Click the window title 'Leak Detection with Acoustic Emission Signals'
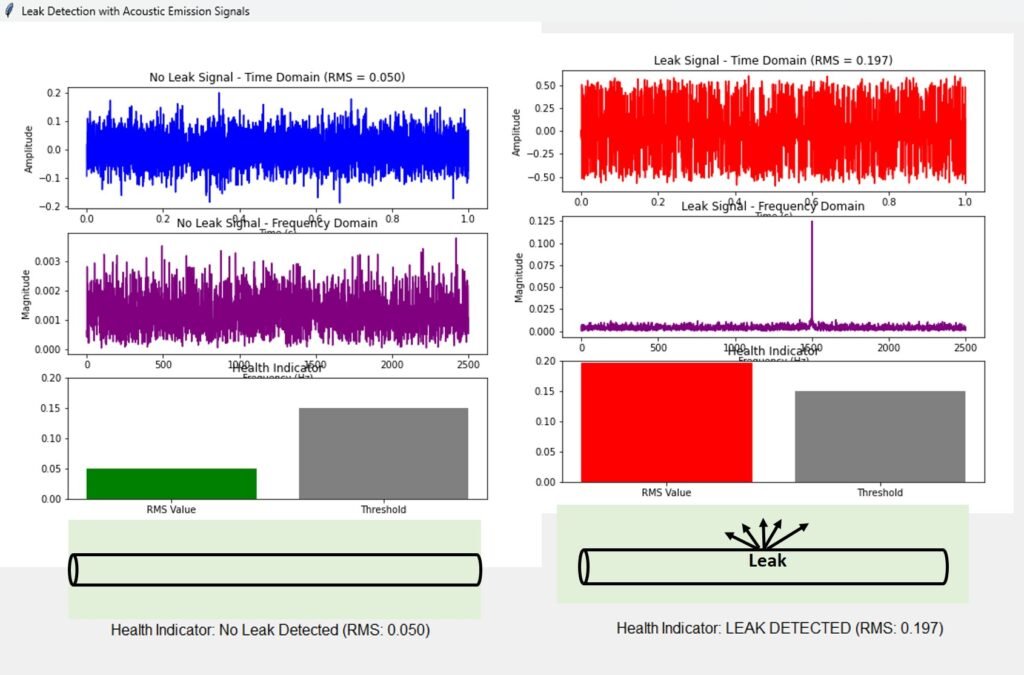1024x675 pixels. (136, 11)
